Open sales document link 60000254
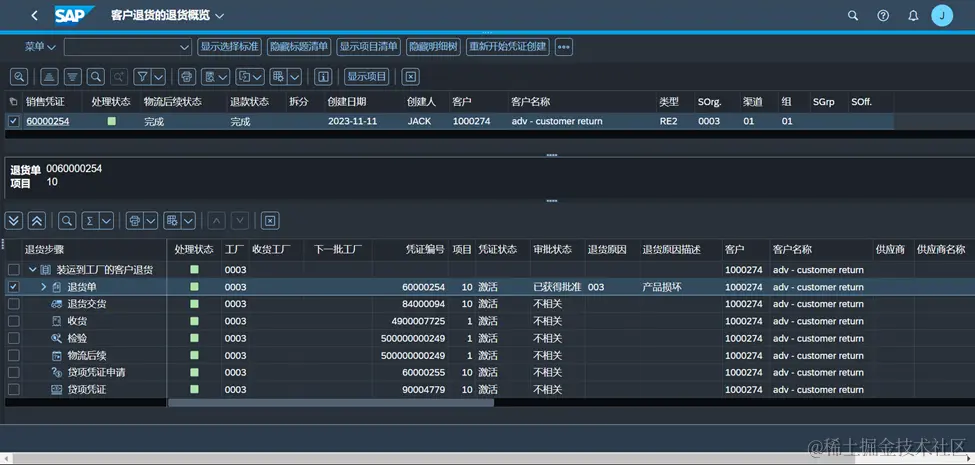 (x=48, y=121)
